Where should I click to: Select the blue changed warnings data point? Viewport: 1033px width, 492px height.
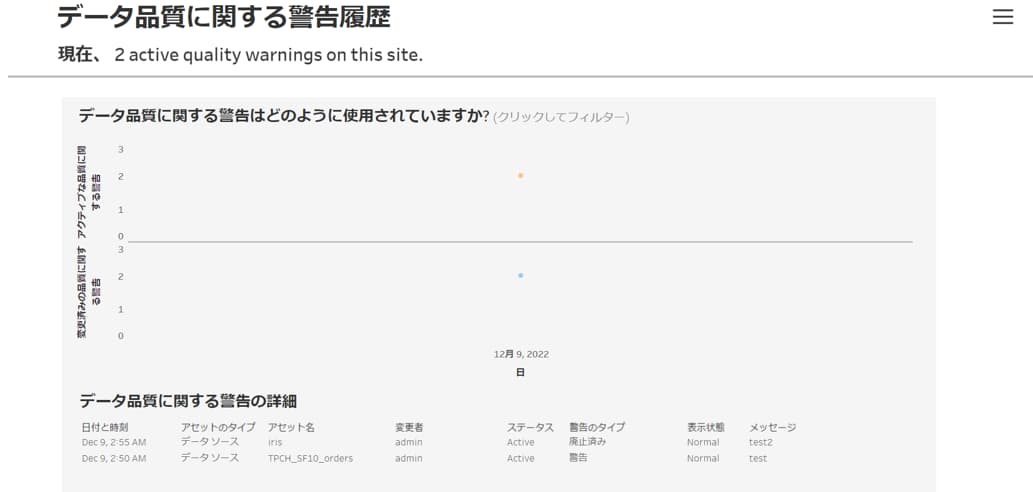click(x=520, y=275)
